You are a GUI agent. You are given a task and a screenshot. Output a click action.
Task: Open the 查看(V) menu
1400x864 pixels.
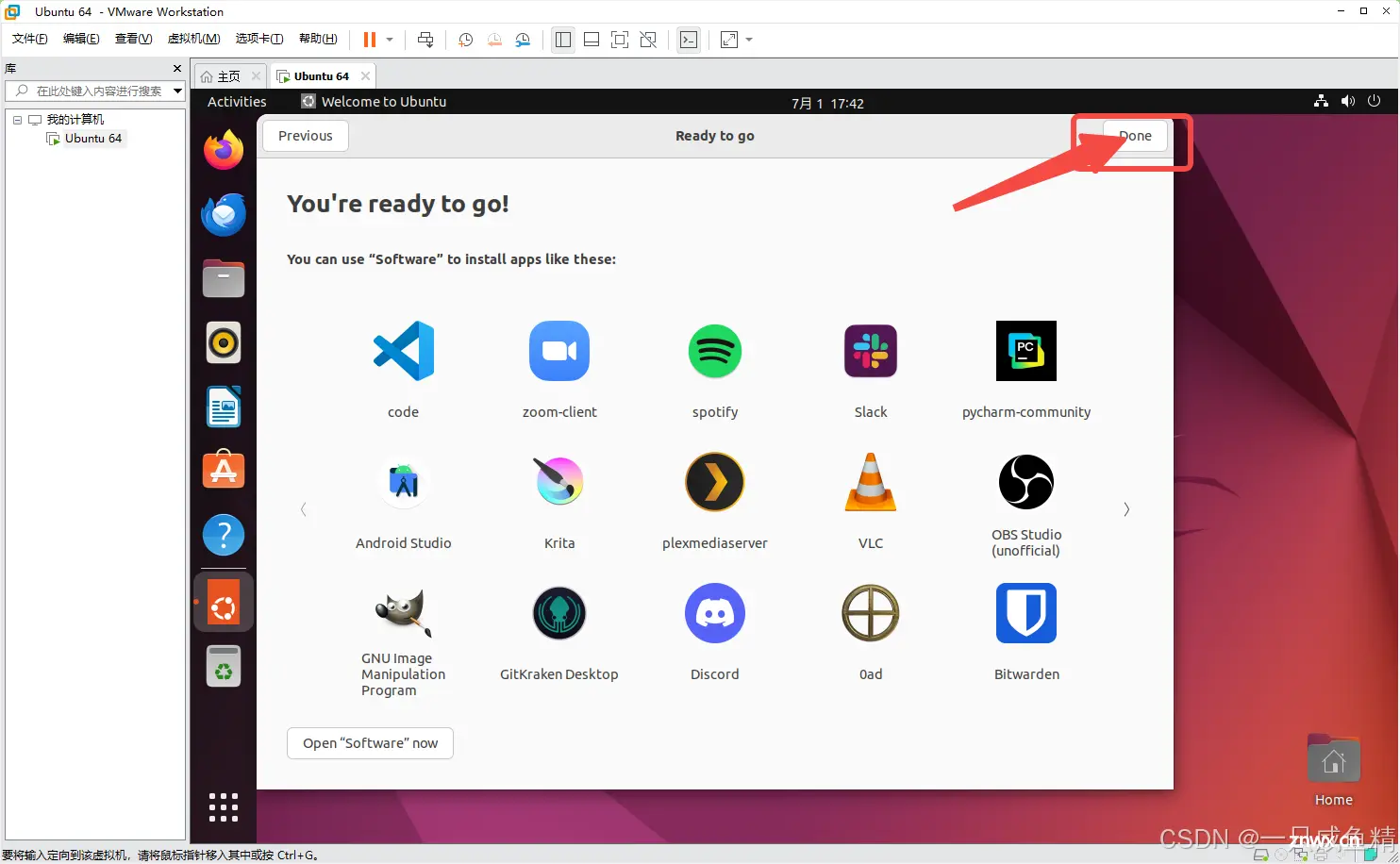pos(133,39)
